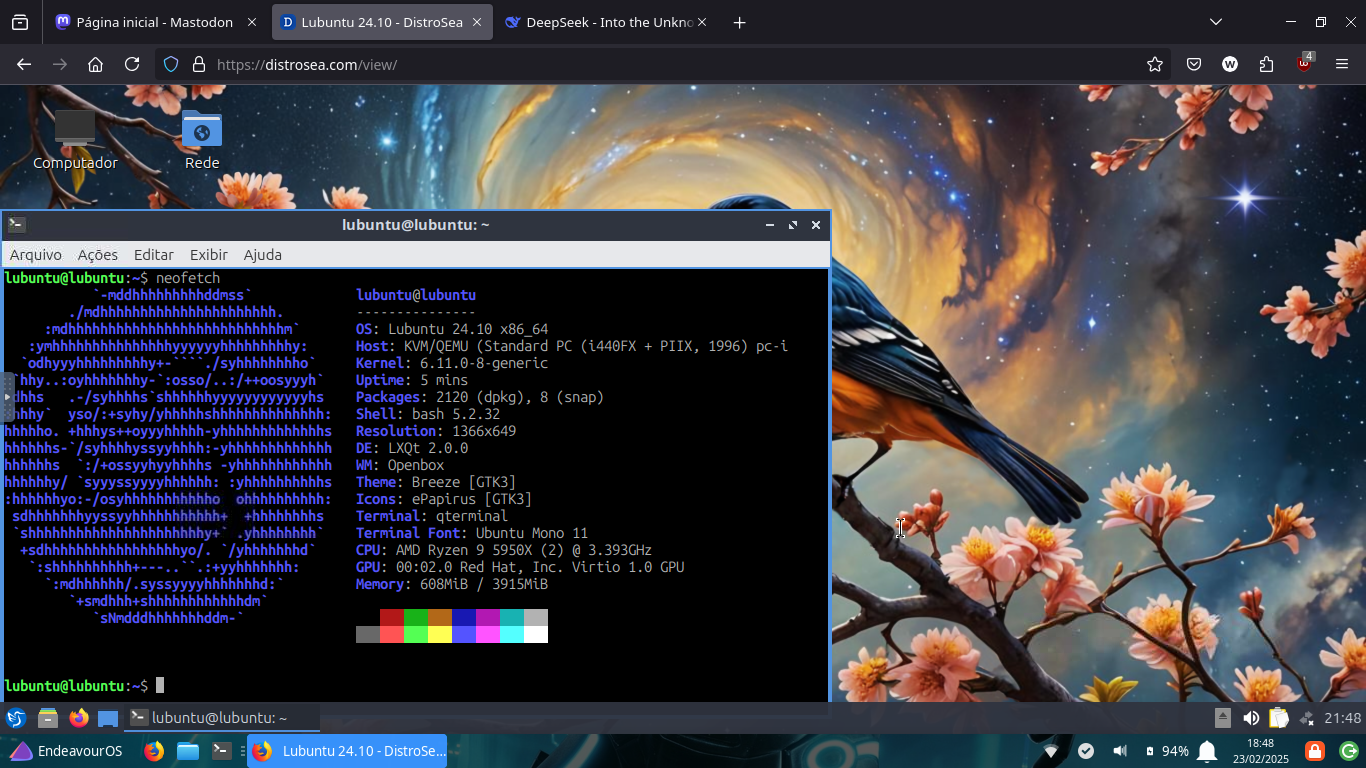
Task: Click show desktop icon in Lubuntu panel
Action: [108, 718]
